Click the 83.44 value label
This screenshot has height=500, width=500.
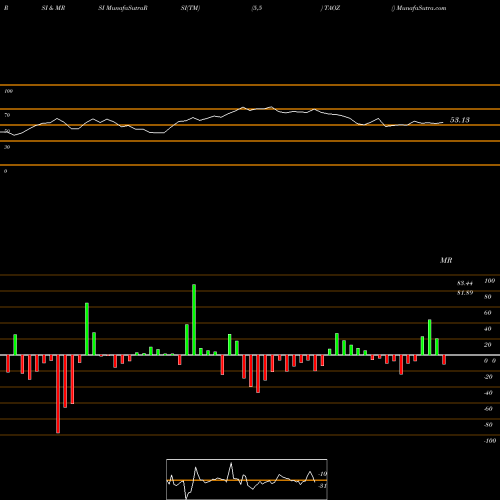[465, 283]
